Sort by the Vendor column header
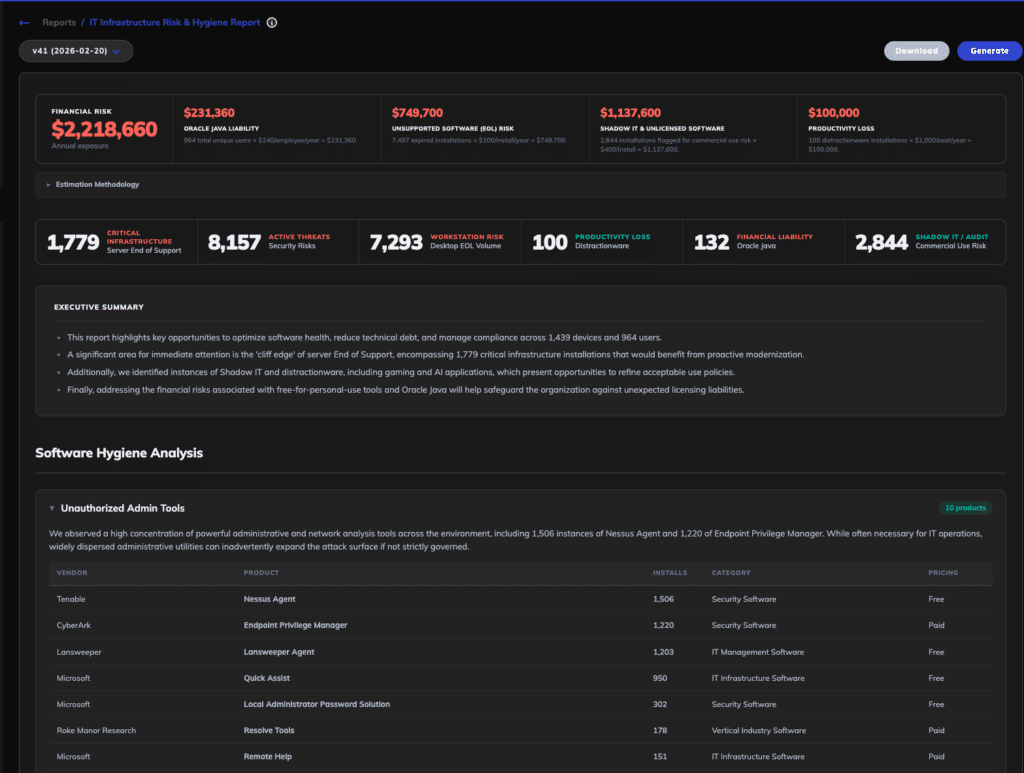Image resolution: width=1024 pixels, height=773 pixels. [x=72, y=573]
